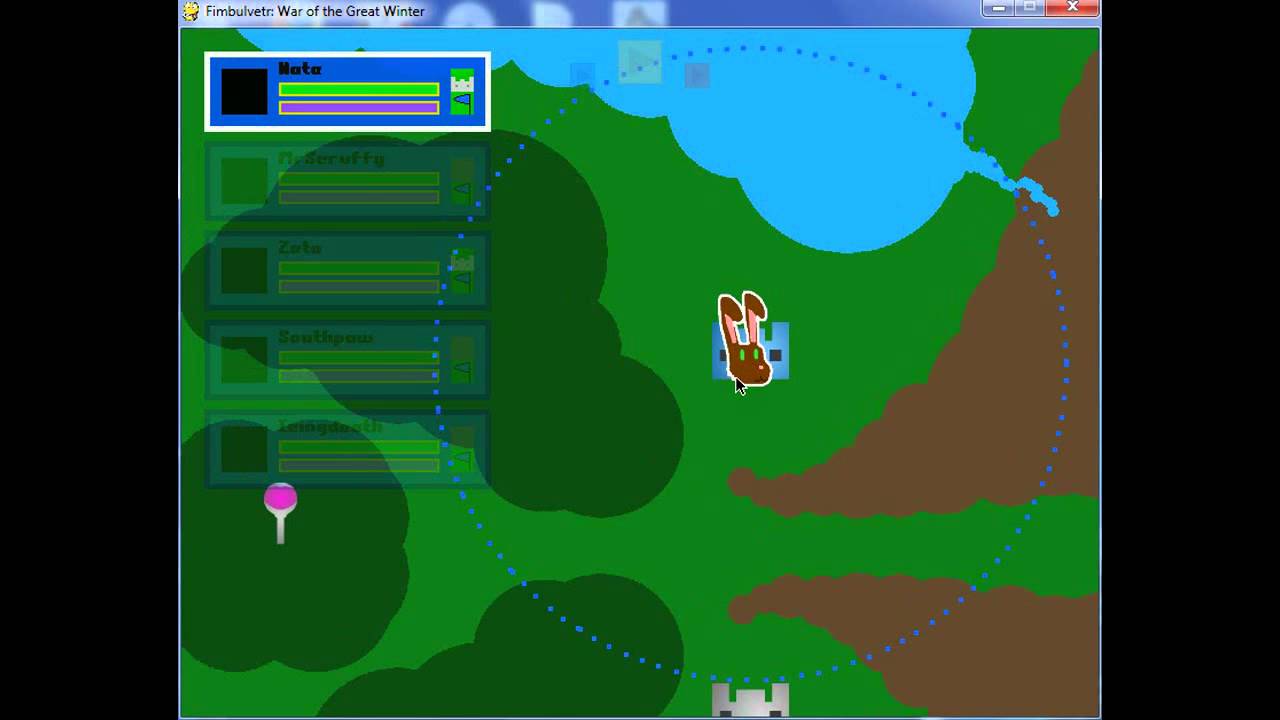1280x720 pixels.
Task: Click the small faded button left of the large flag
Action: [582, 75]
